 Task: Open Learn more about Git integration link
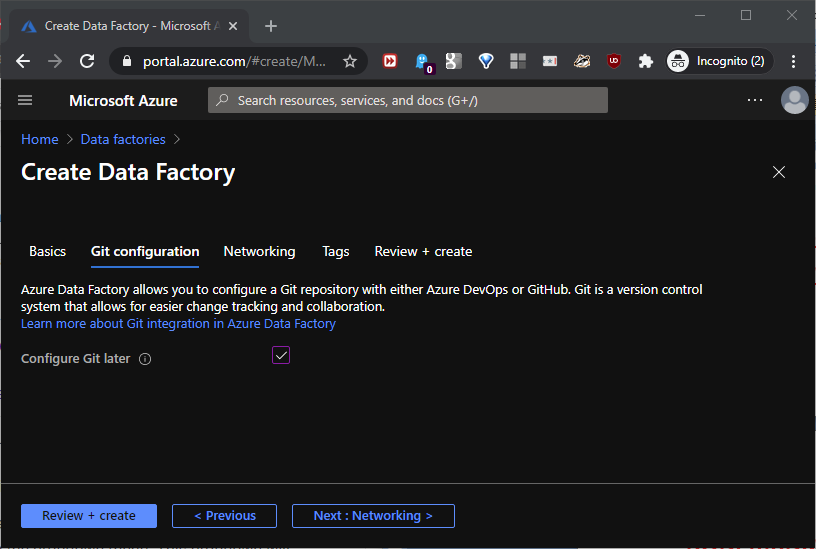[178, 324]
